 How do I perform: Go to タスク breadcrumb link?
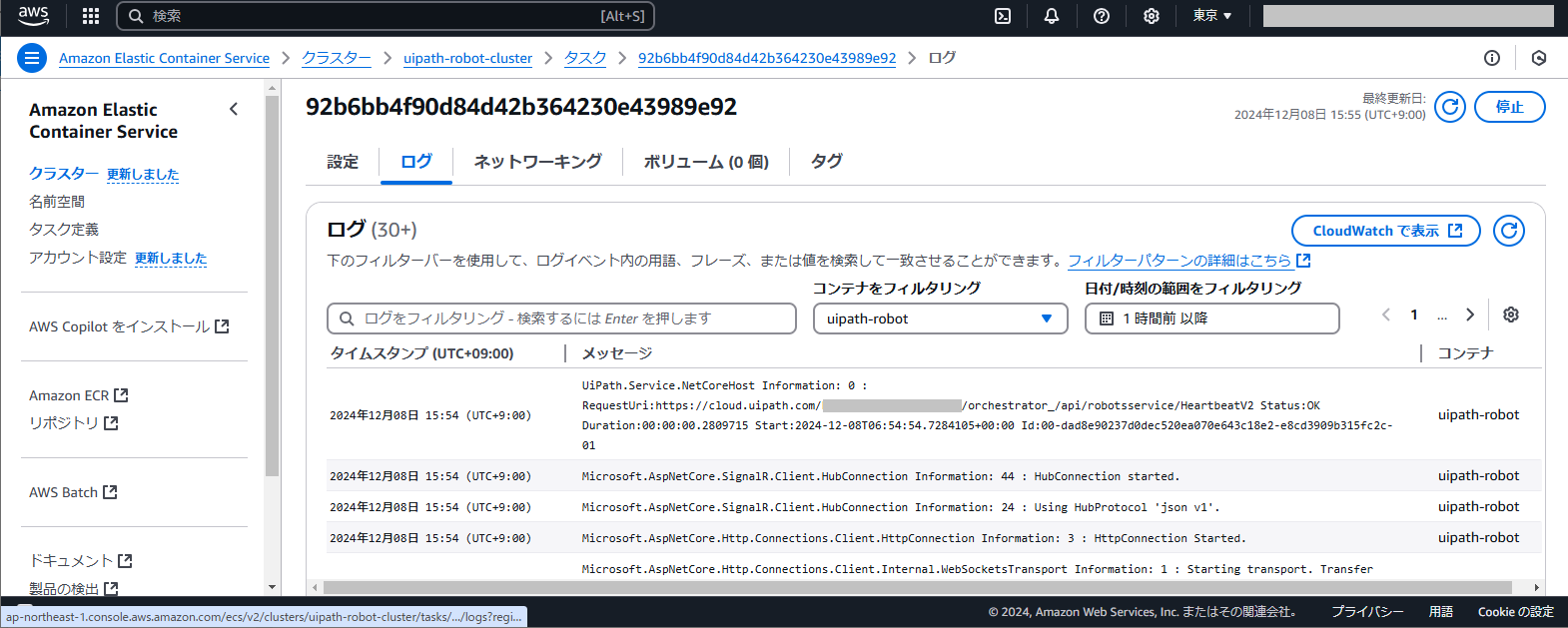pyautogui.click(x=585, y=58)
